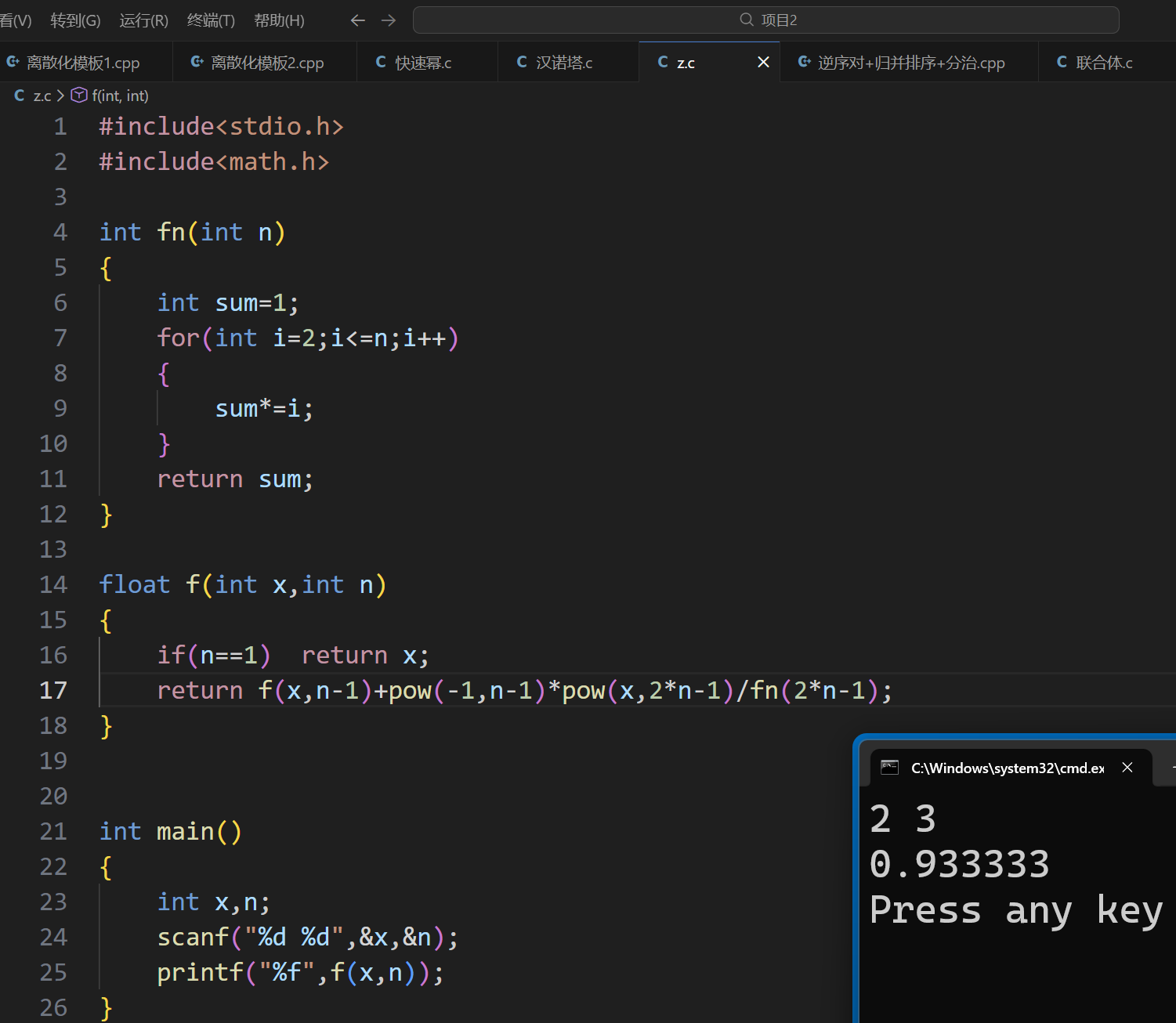Switch to the 离散化模板1.cpp tab

(x=86, y=63)
